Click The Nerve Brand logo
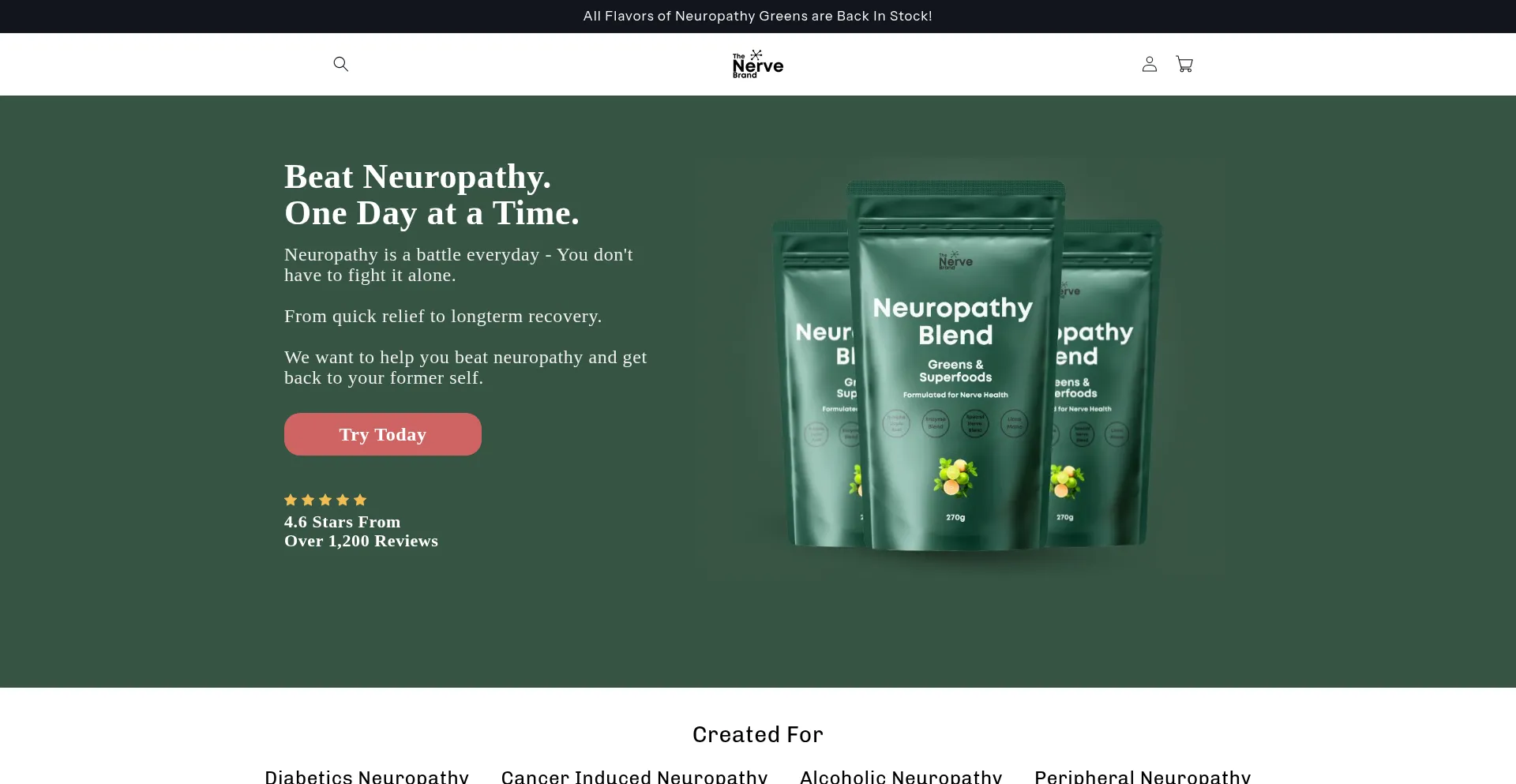 758,64
